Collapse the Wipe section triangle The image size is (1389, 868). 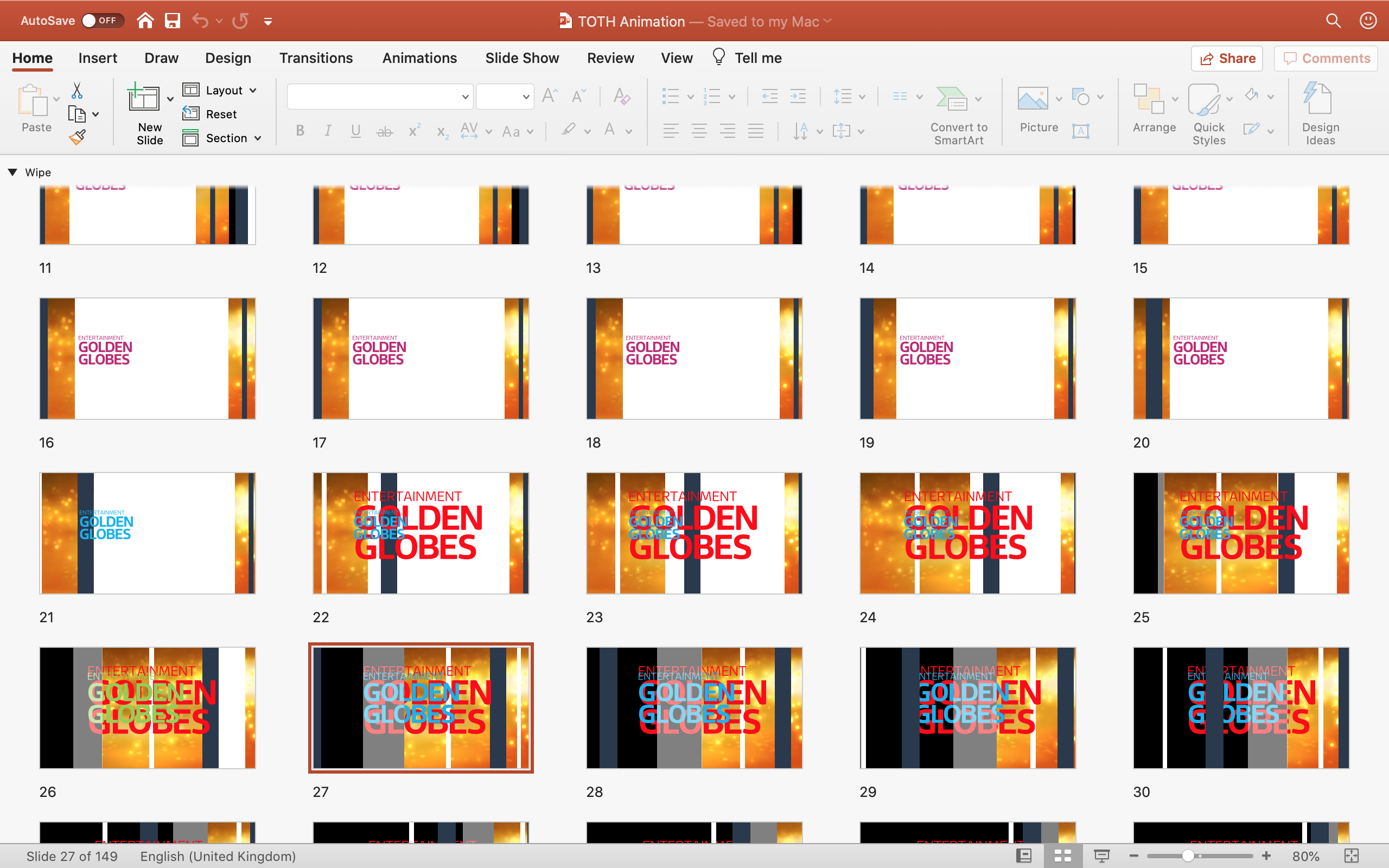pos(12,172)
